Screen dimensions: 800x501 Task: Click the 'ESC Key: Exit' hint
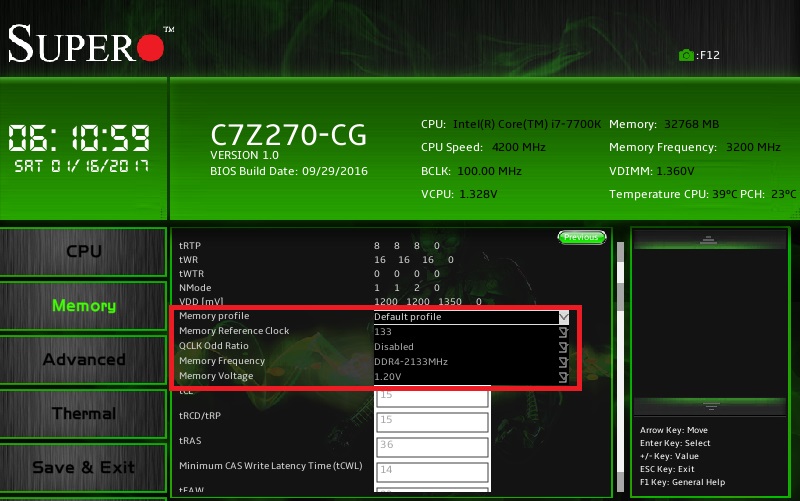click(x=667, y=469)
